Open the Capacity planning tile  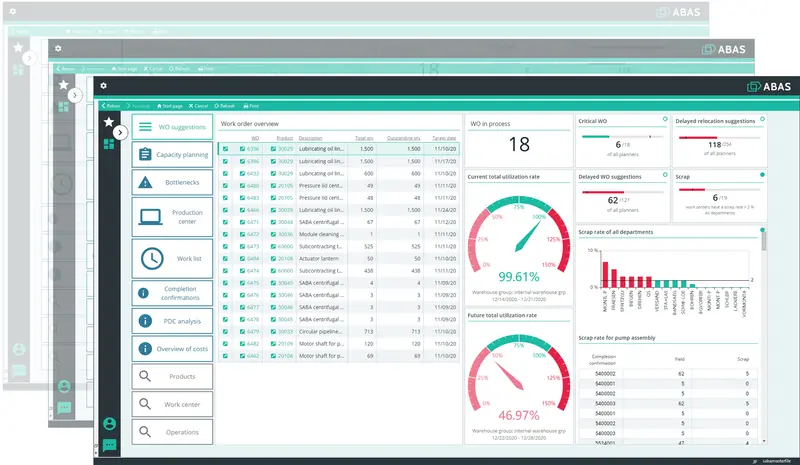click(172, 154)
